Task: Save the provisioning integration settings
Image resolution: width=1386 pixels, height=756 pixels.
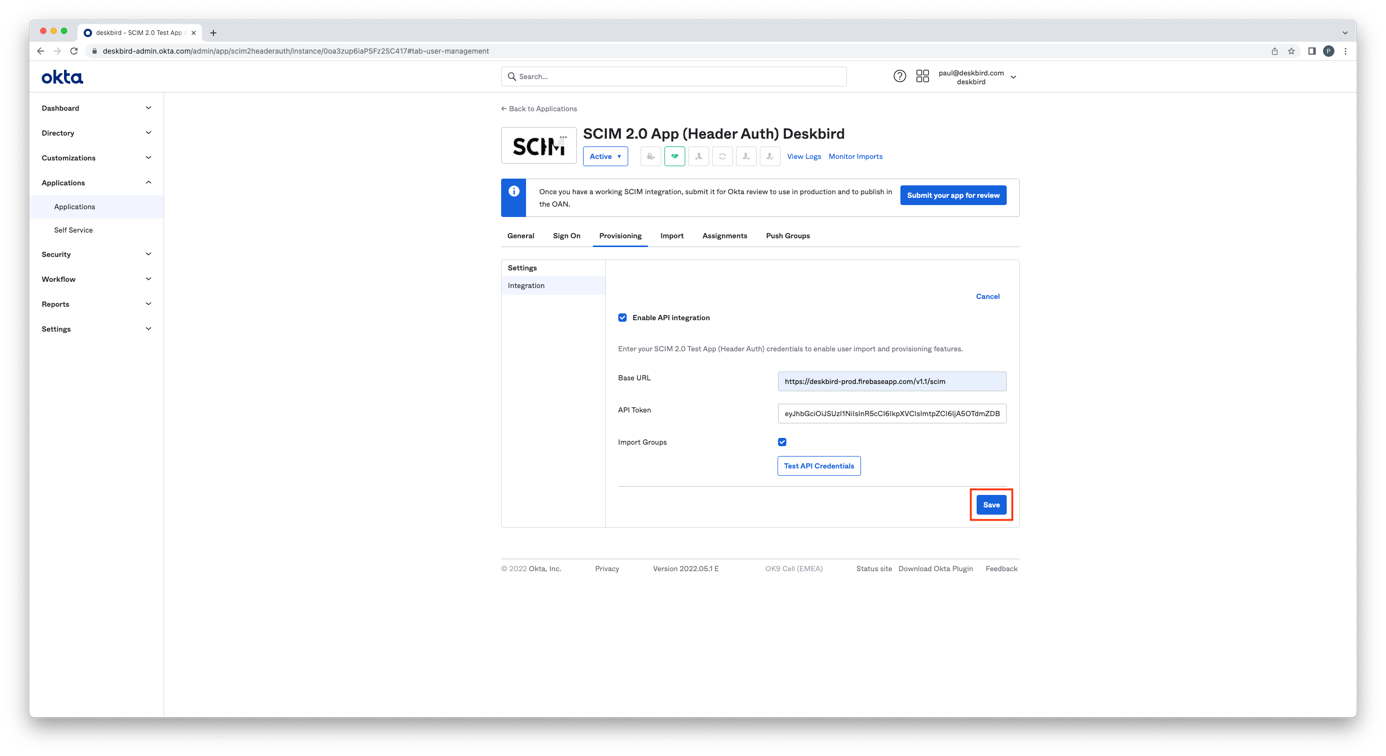Action: click(990, 505)
